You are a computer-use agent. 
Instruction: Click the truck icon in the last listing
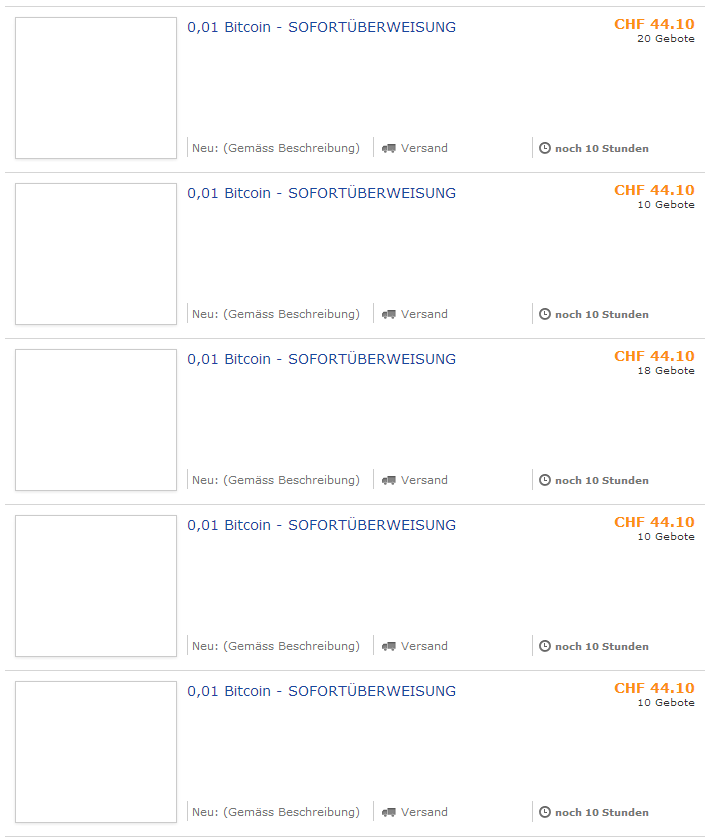pos(389,812)
